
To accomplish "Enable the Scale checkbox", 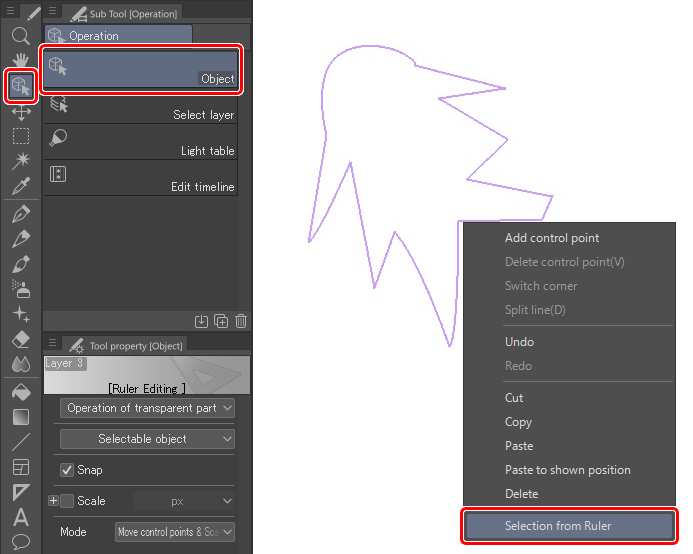I will 67,501.
